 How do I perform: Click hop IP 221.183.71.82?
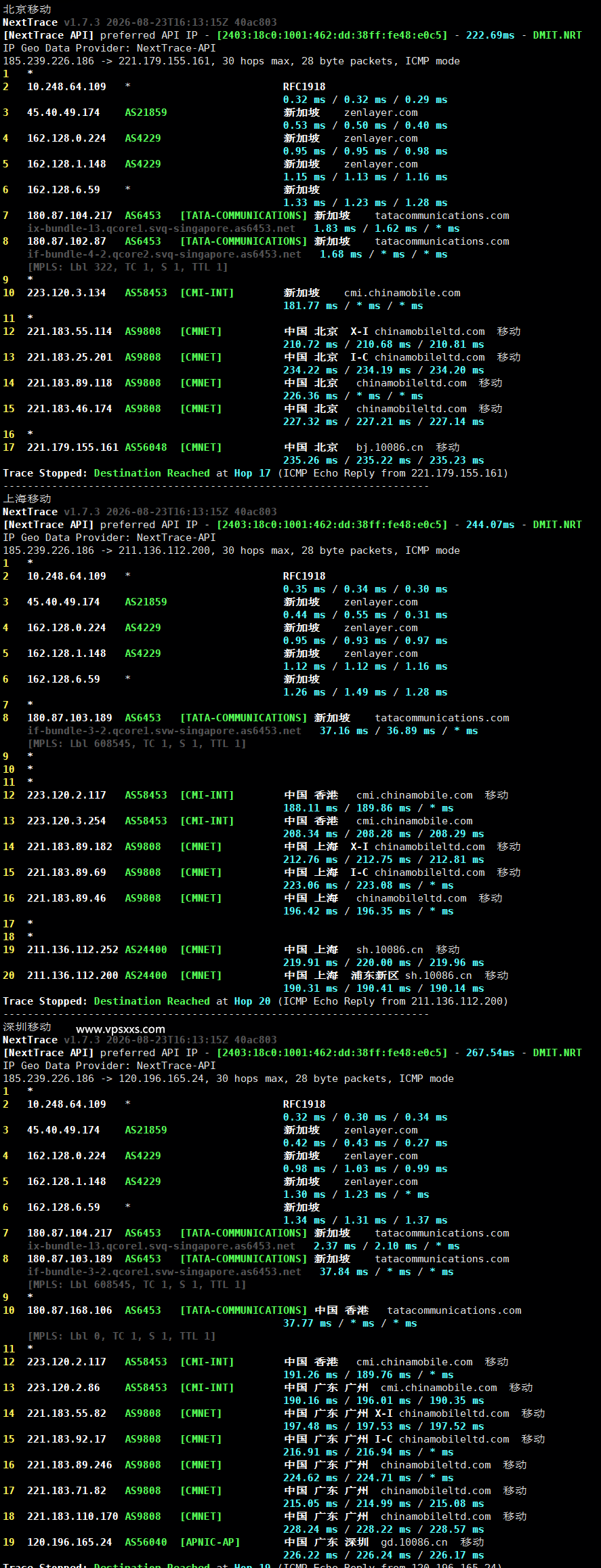point(66,1491)
